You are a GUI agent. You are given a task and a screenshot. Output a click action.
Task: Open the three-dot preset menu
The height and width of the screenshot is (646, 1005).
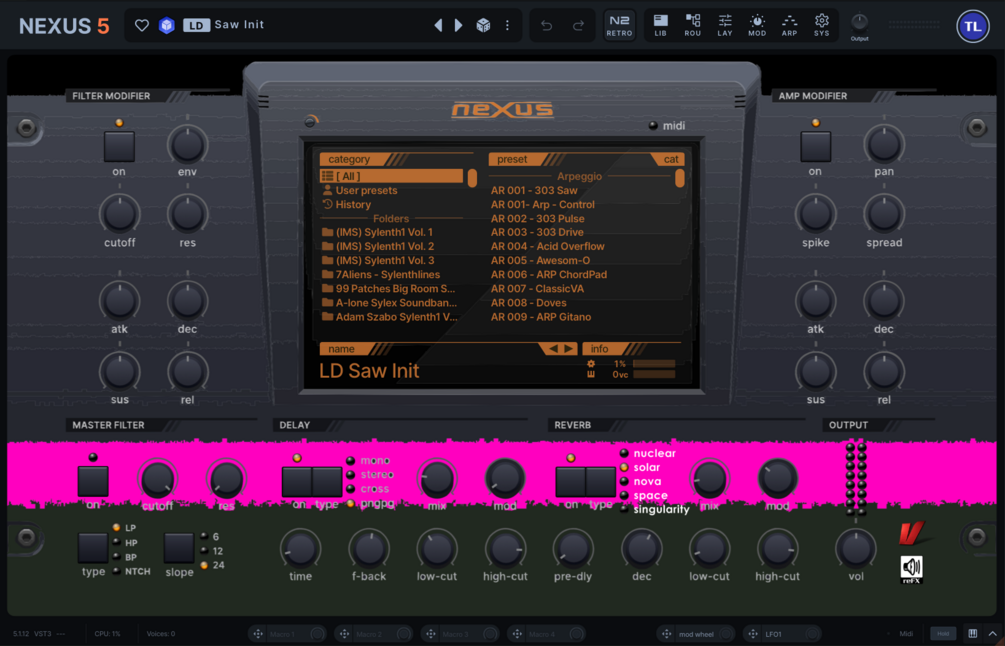point(507,25)
